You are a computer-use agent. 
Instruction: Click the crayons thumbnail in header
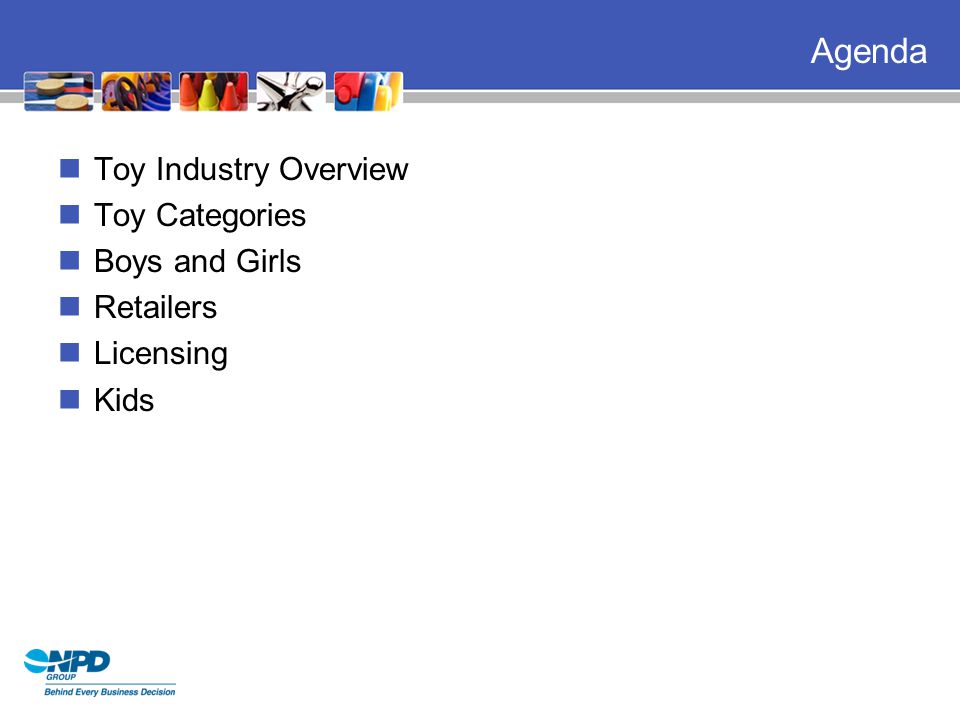214,91
